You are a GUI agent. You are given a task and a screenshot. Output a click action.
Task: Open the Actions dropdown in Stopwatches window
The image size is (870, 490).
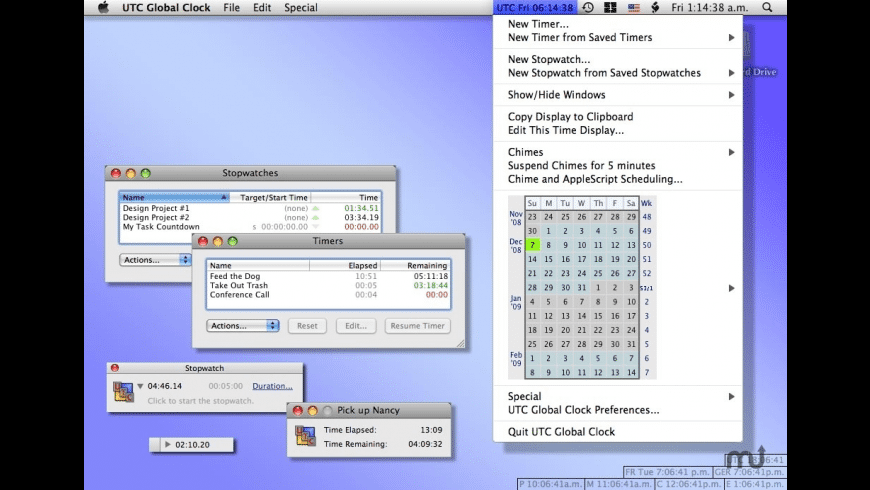[155, 259]
